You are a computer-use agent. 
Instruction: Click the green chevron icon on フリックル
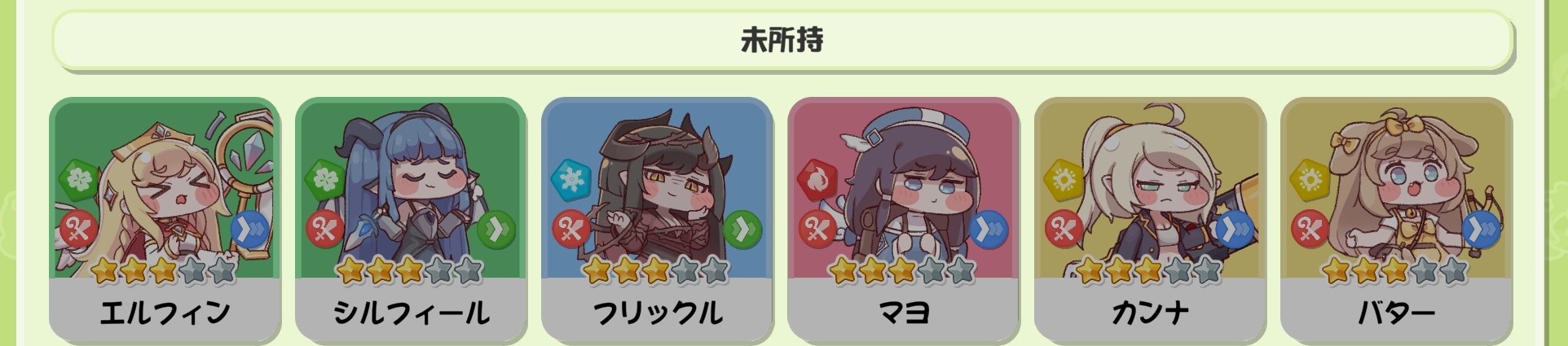742,230
